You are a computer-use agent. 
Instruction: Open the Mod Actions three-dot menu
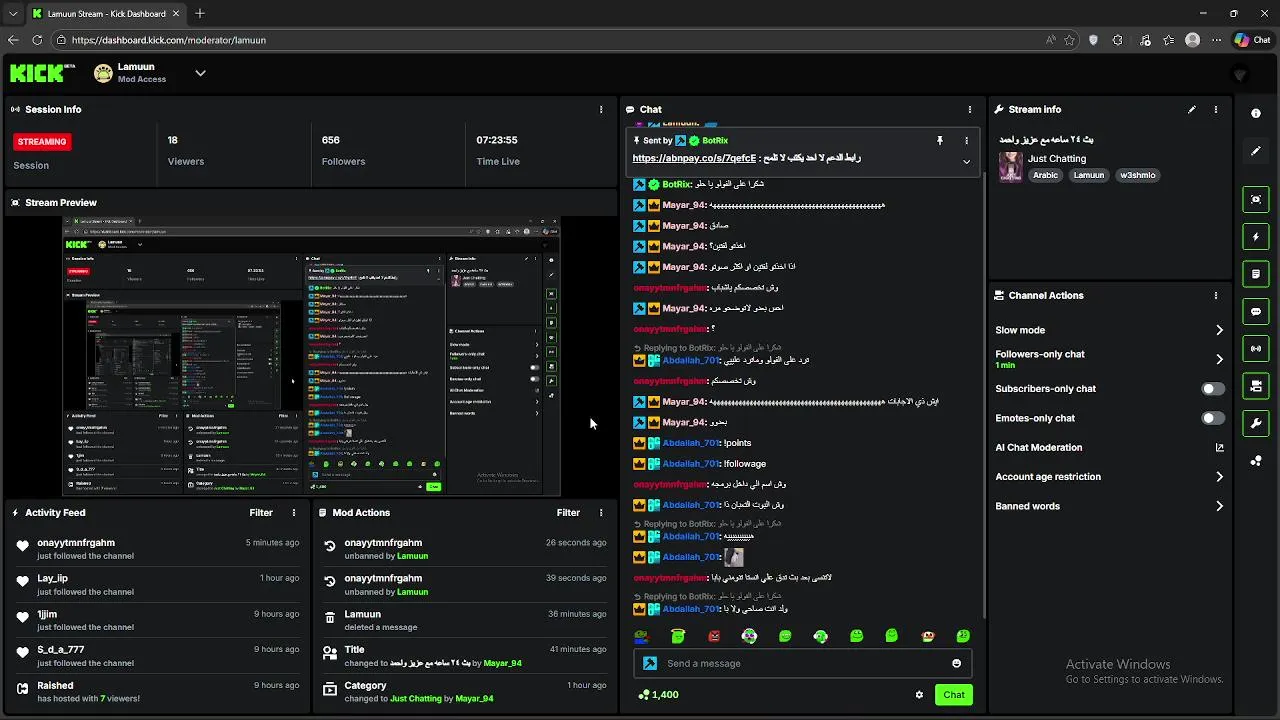(x=601, y=512)
